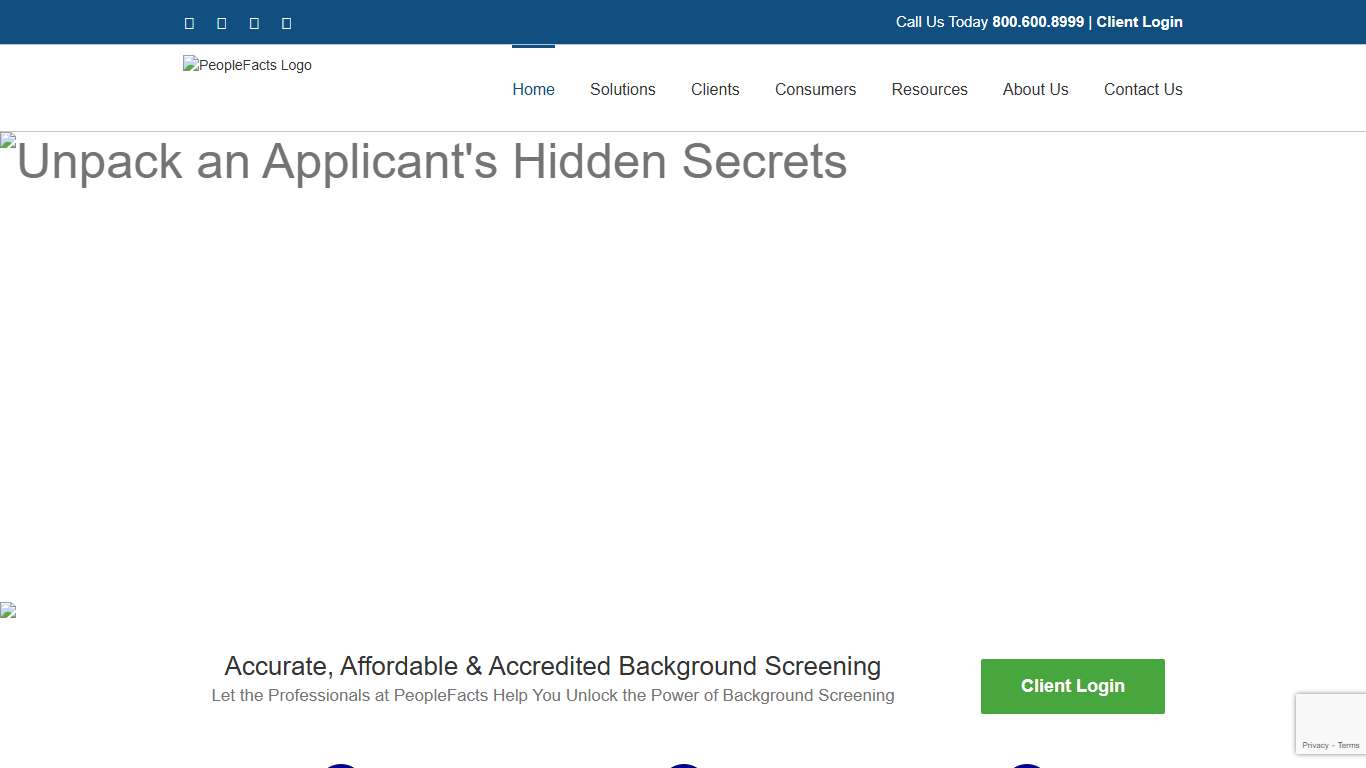Open the About Us menu item
The height and width of the screenshot is (768, 1366).
1035,89
